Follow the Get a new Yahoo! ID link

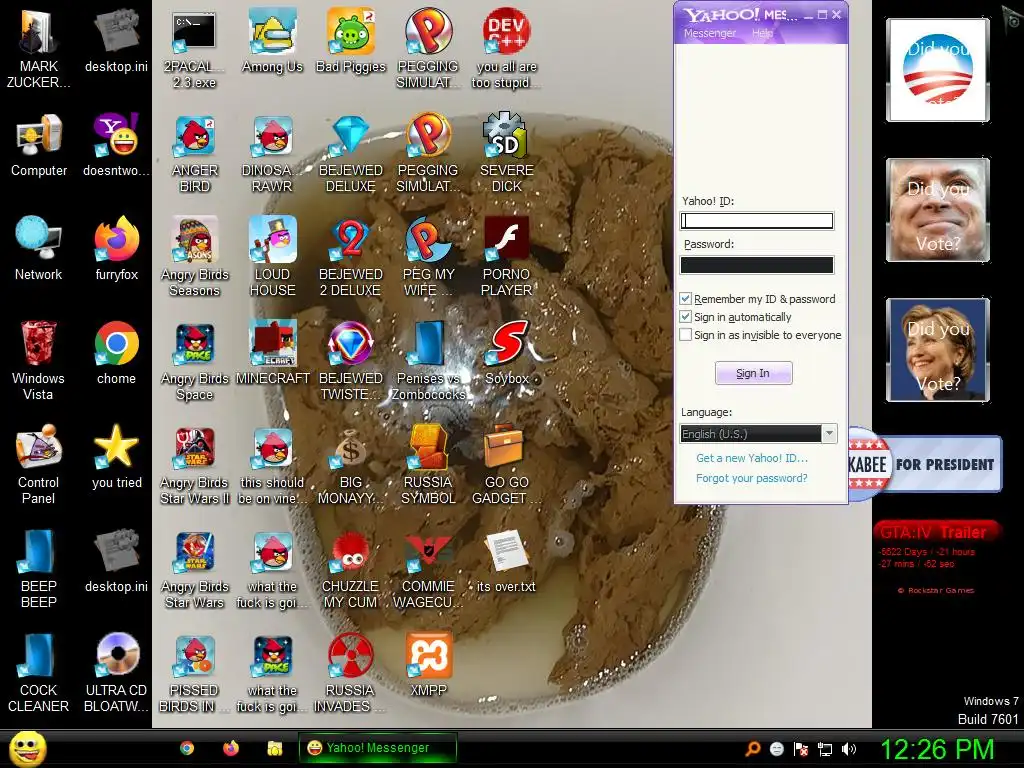click(x=752, y=458)
